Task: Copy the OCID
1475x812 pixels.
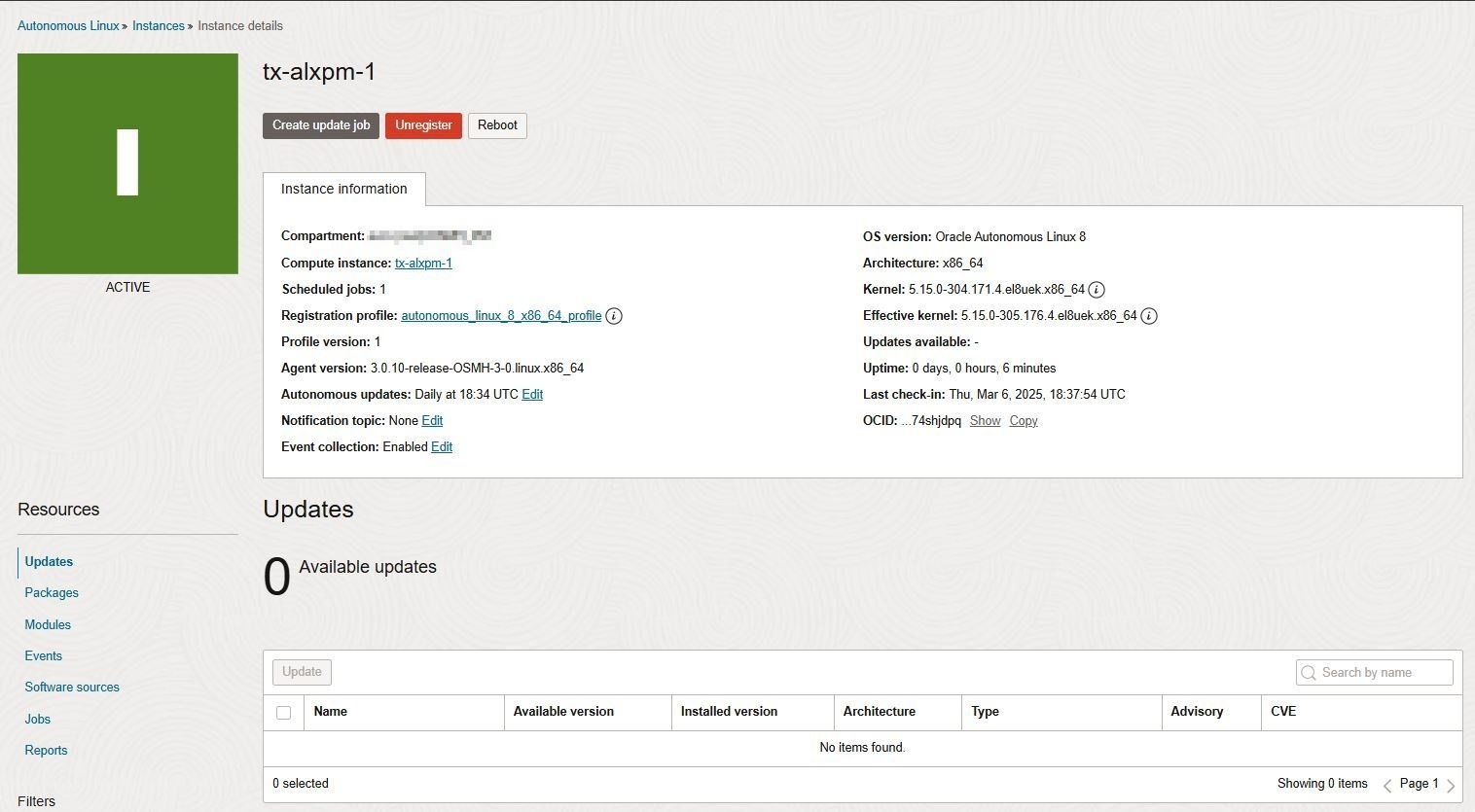Action: coord(1024,421)
